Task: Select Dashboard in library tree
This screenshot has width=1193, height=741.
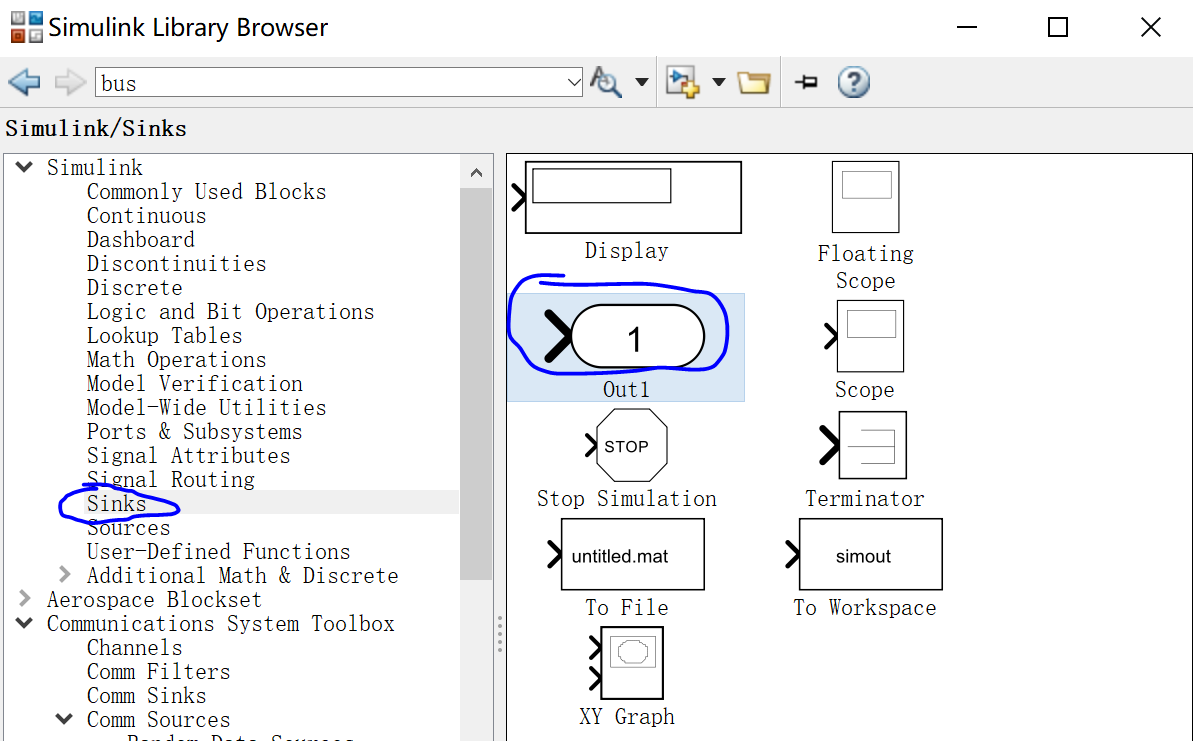Action: tap(141, 239)
